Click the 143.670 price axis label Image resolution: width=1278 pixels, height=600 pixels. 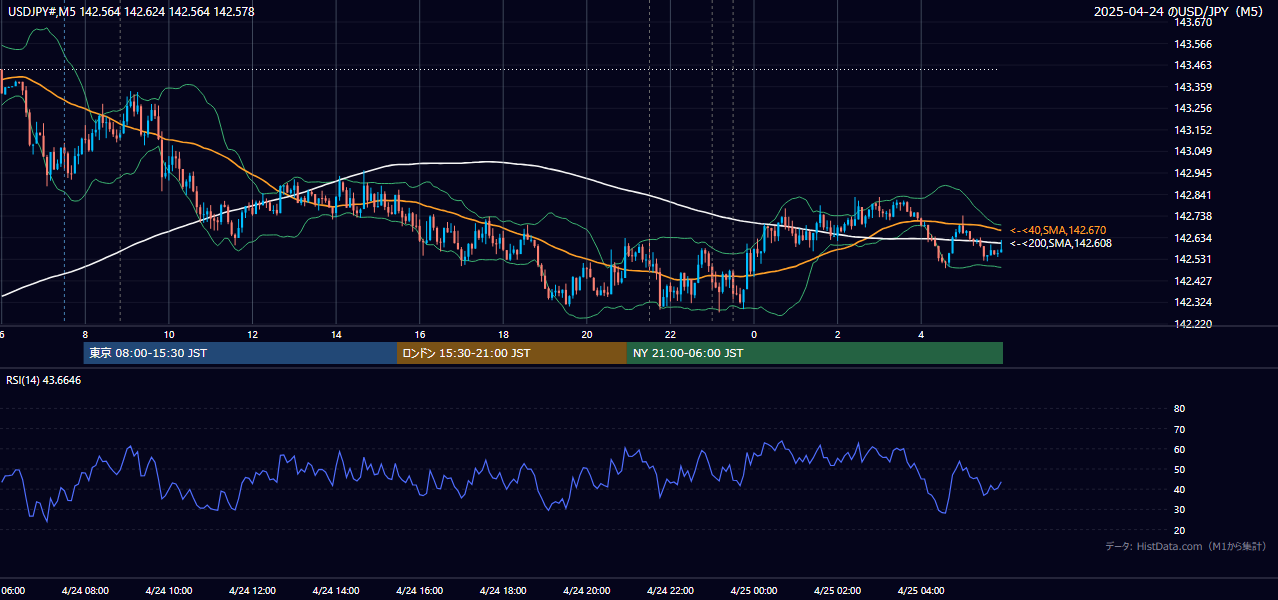pyautogui.click(x=1193, y=22)
